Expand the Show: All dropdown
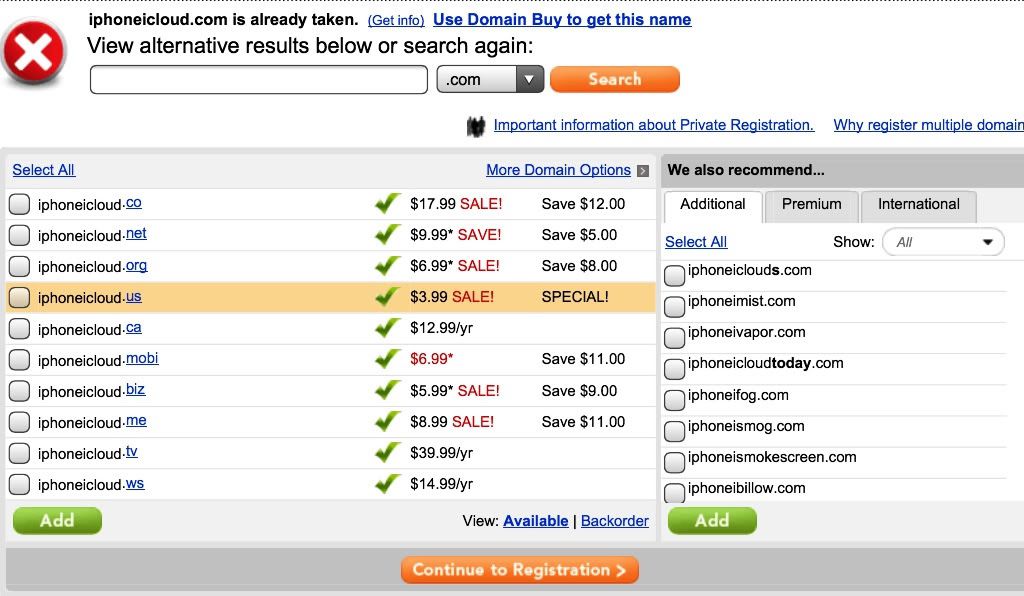 coord(943,242)
